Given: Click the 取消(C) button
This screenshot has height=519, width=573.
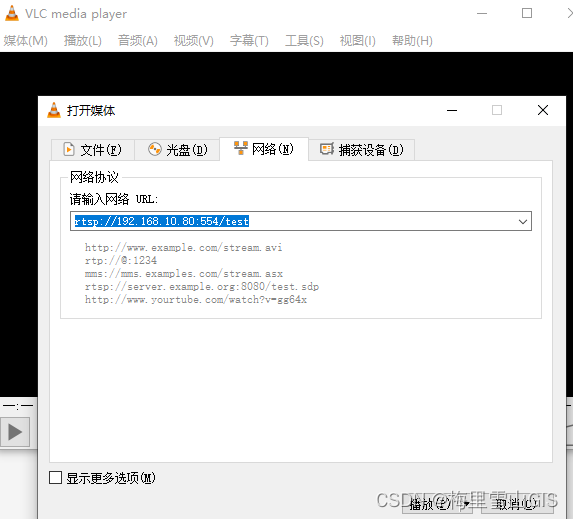Looking at the screenshot, I should tap(517, 504).
